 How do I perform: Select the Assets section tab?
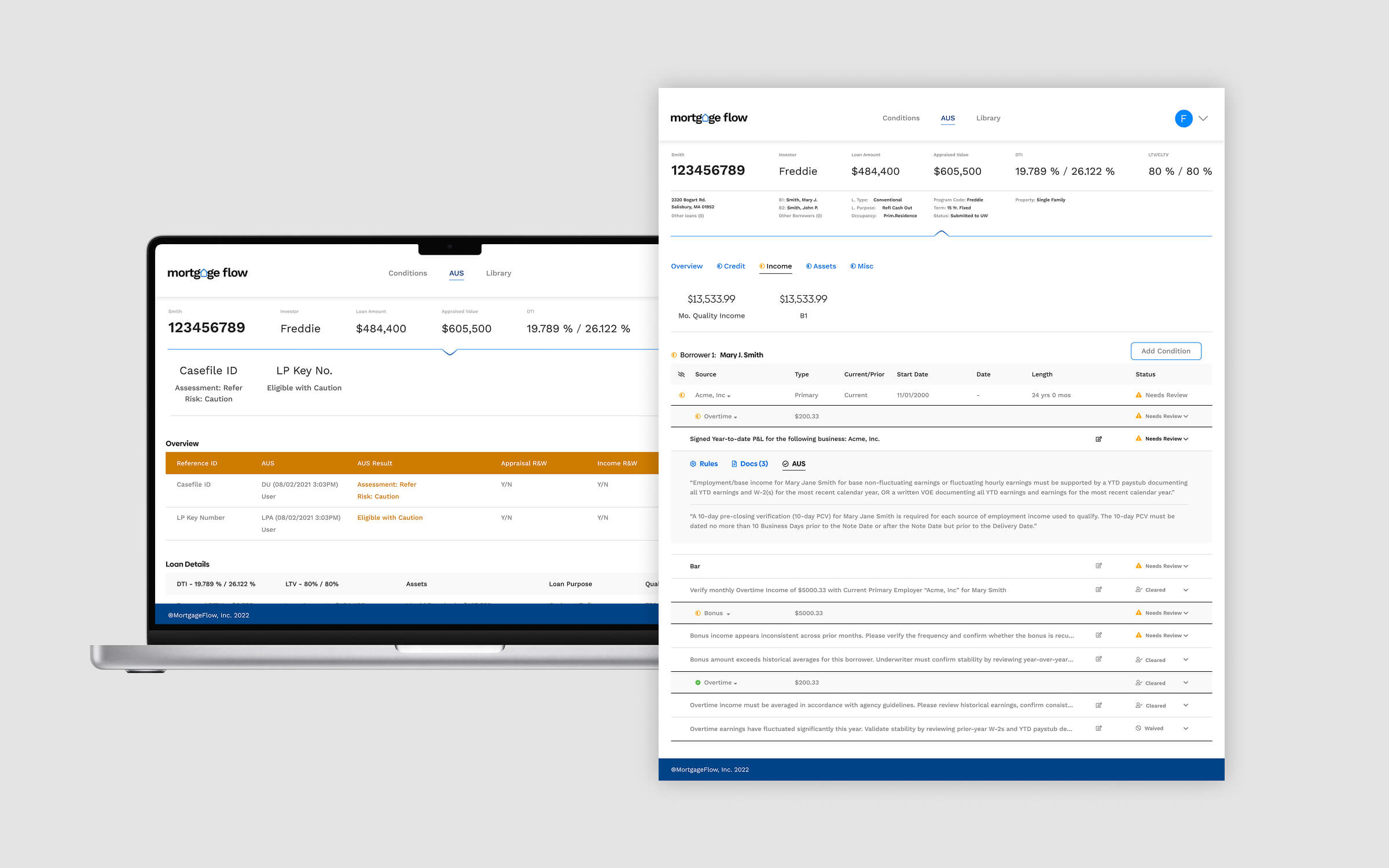coord(821,266)
